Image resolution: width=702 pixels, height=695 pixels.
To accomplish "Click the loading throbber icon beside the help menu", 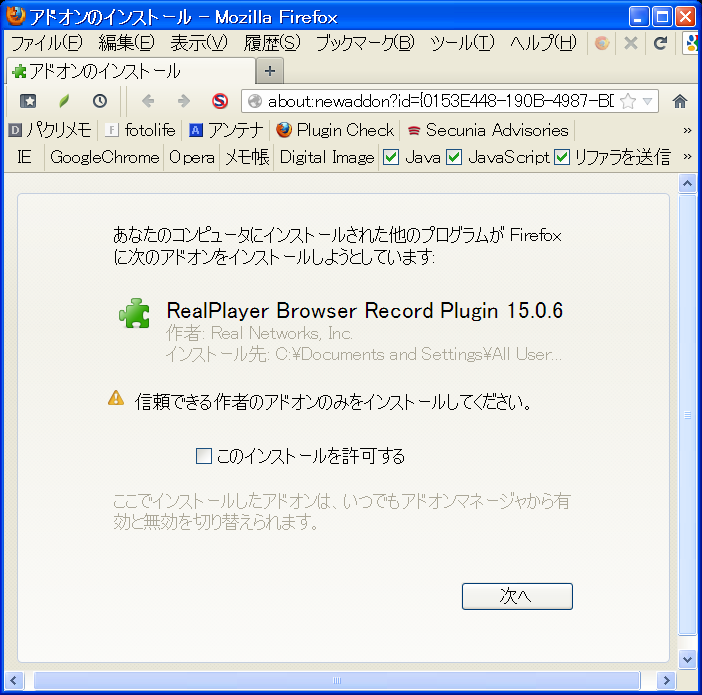I will click(x=602, y=43).
